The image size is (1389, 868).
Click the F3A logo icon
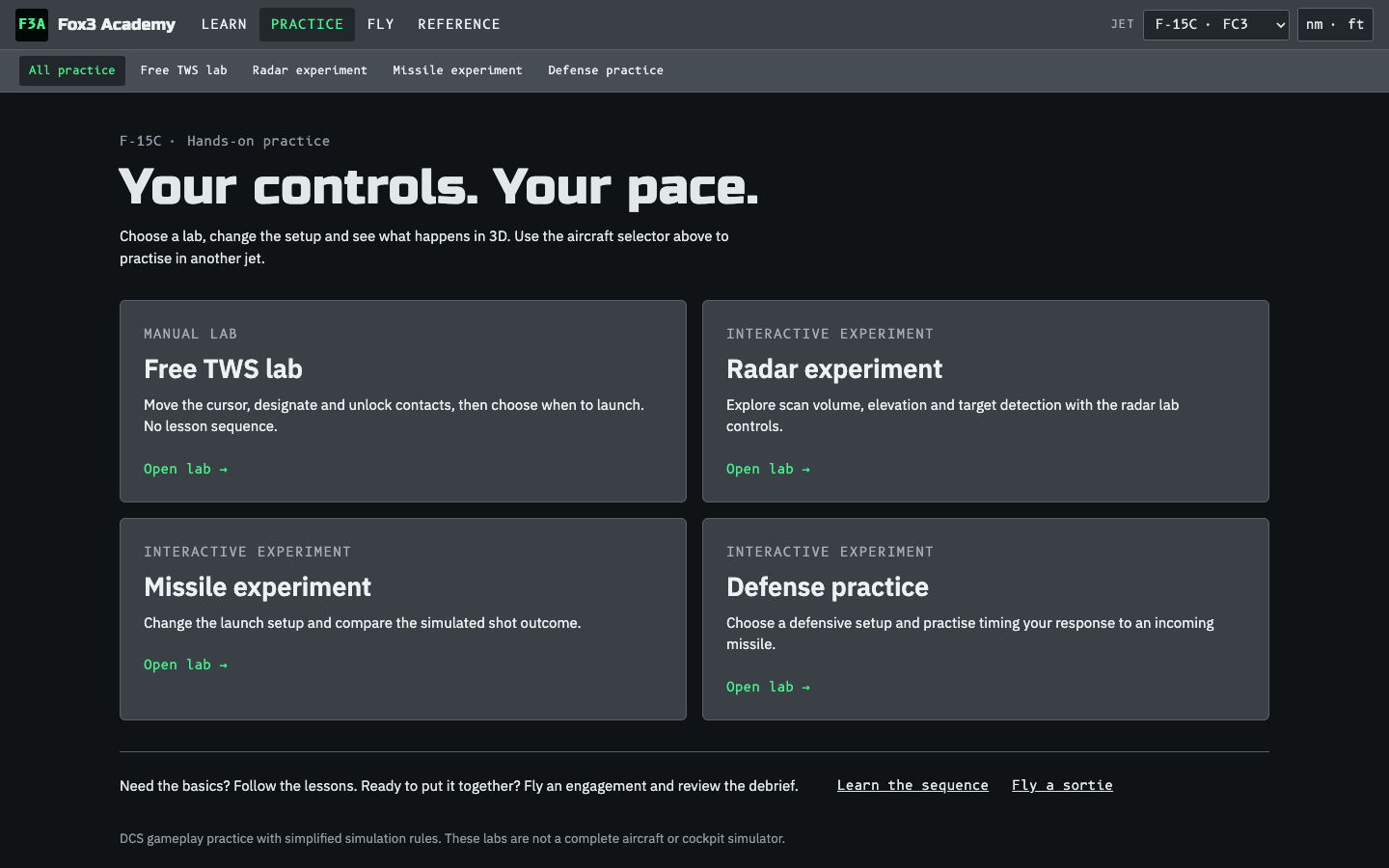coord(32,24)
